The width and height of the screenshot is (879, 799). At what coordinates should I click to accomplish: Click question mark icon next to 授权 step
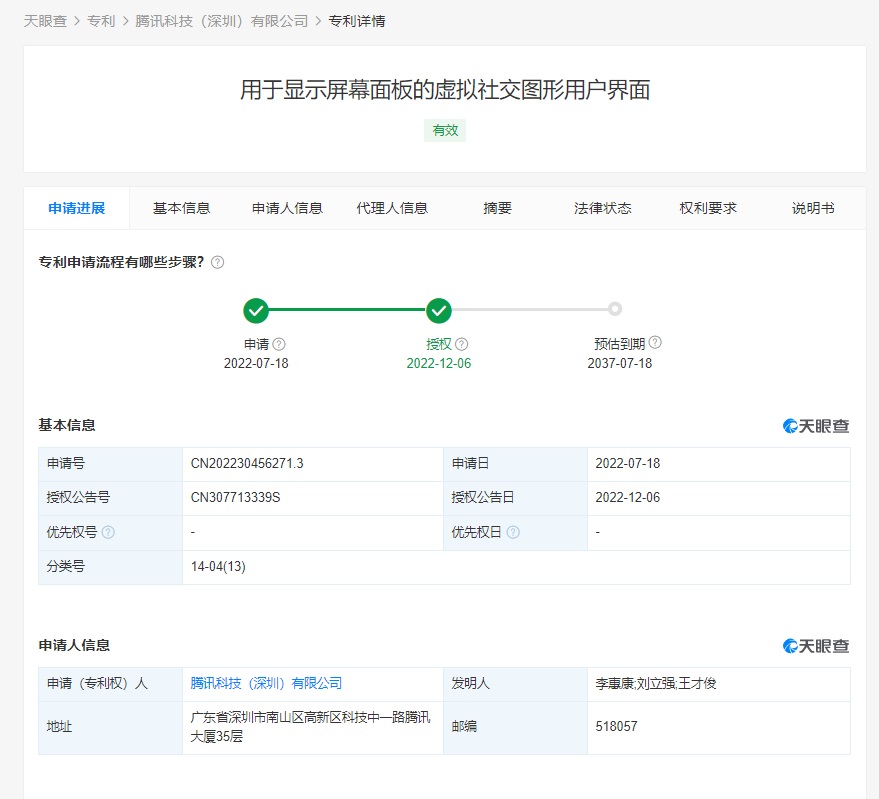[461, 344]
